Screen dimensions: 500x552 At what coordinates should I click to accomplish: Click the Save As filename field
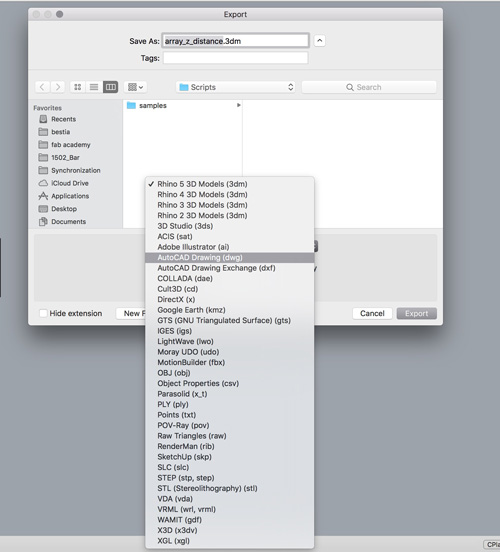click(235, 41)
